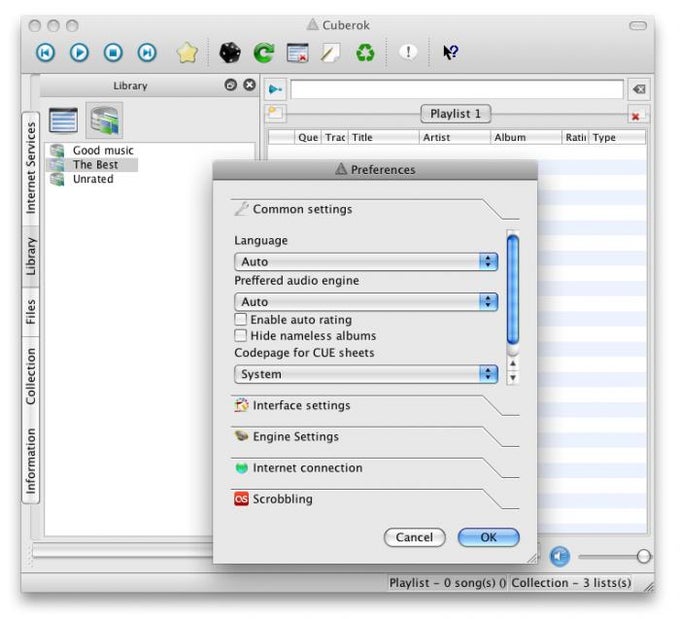Skip to the previous track
Screen dimensions: 680x619
45,52
